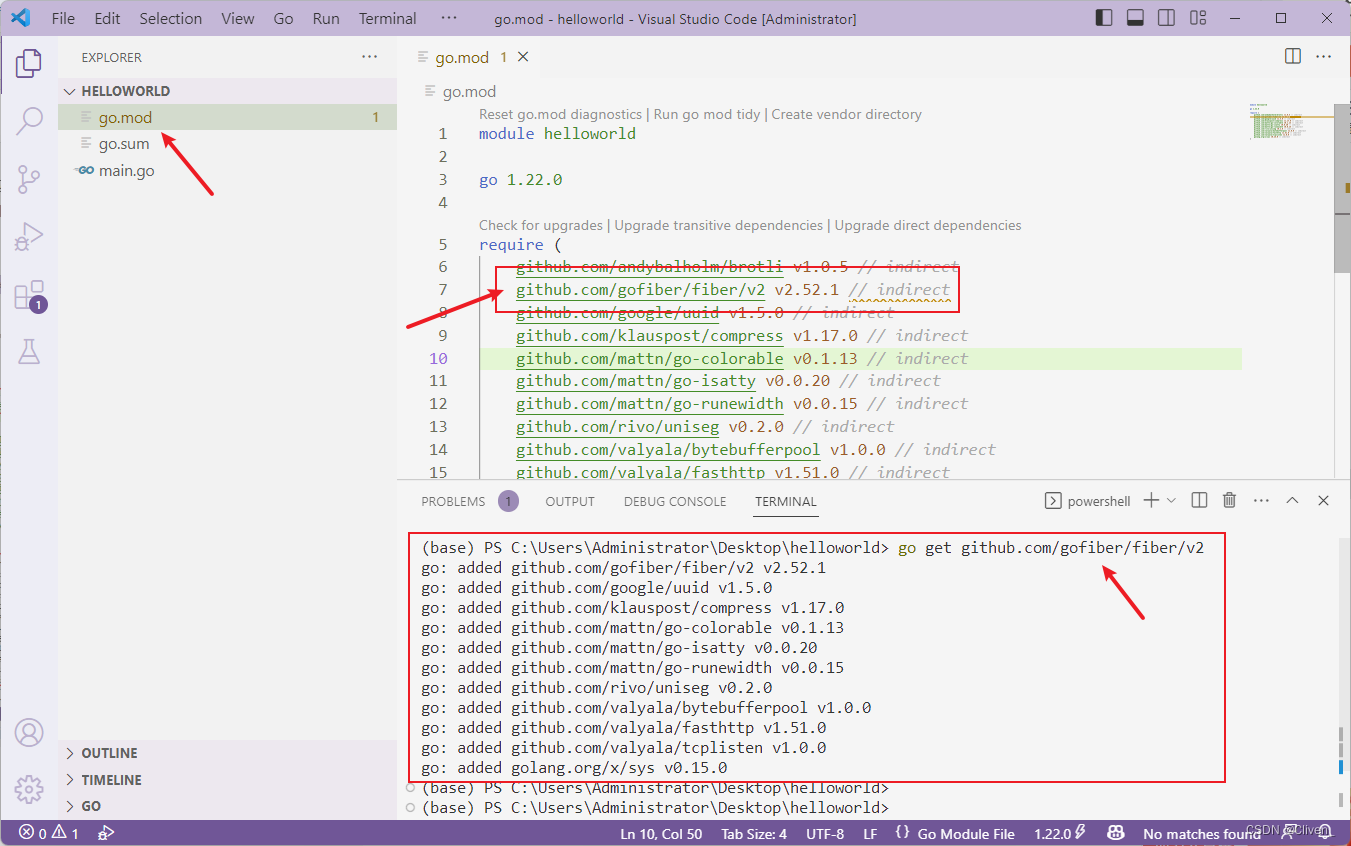This screenshot has width=1351, height=846.
Task: Open Explorer views and more actions ellipsis
Action: (370, 57)
